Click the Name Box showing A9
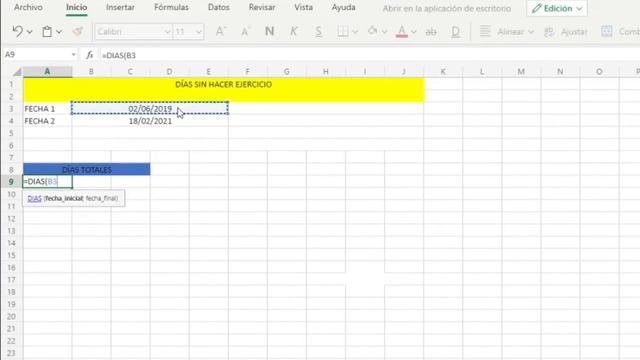This screenshot has height=360, width=640. point(39,54)
